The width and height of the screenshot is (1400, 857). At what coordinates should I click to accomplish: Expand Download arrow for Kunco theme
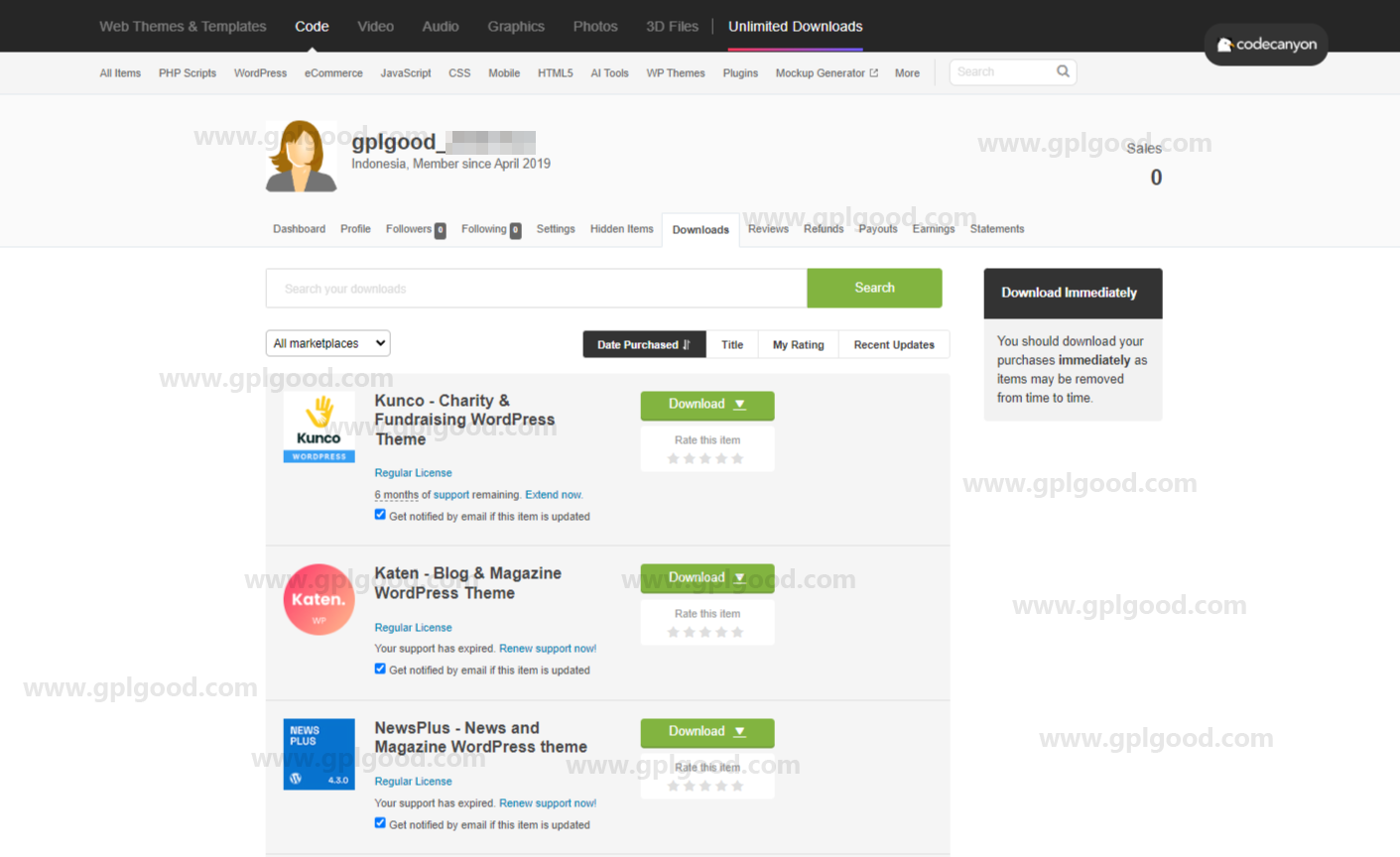coord(739,405)
